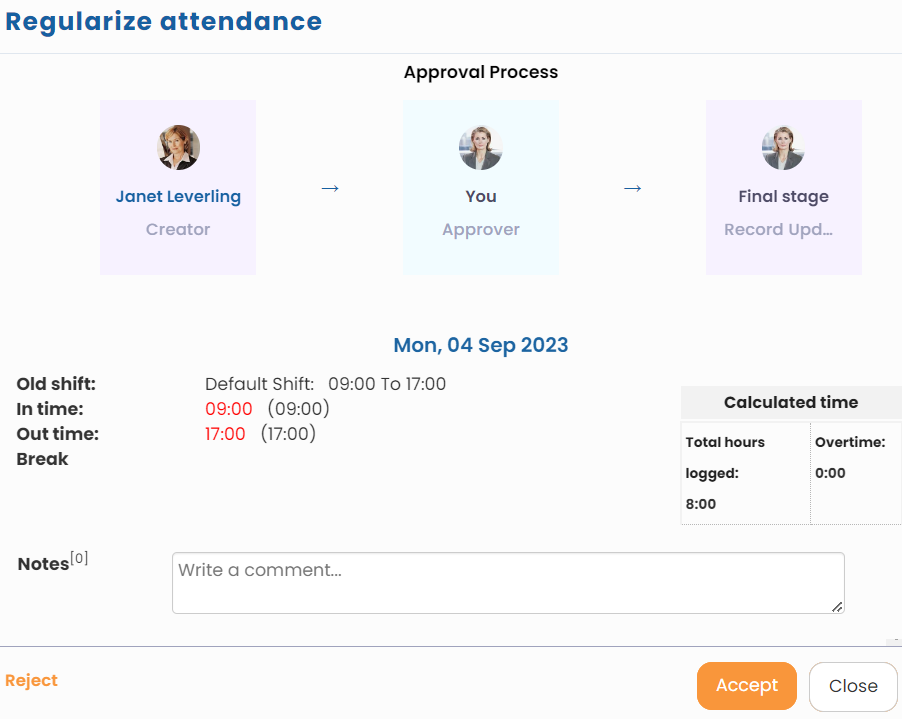902x719 pixels.
Task: Open the Janet Leverling name link
Action: click(178, 197)
